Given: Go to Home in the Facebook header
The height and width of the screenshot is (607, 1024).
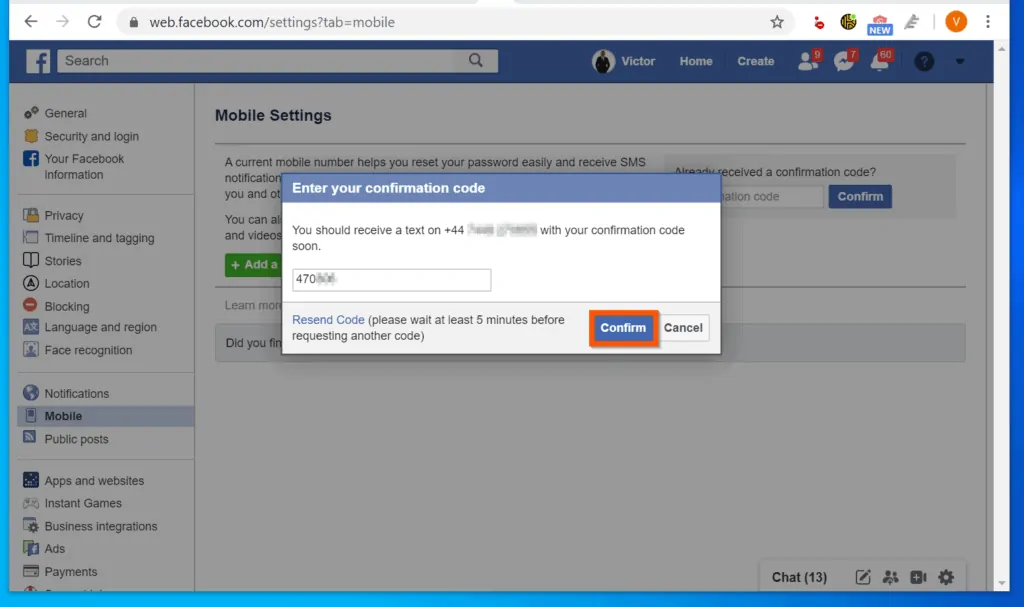Looking at the screenshot, I should click(x=696, y=61).
